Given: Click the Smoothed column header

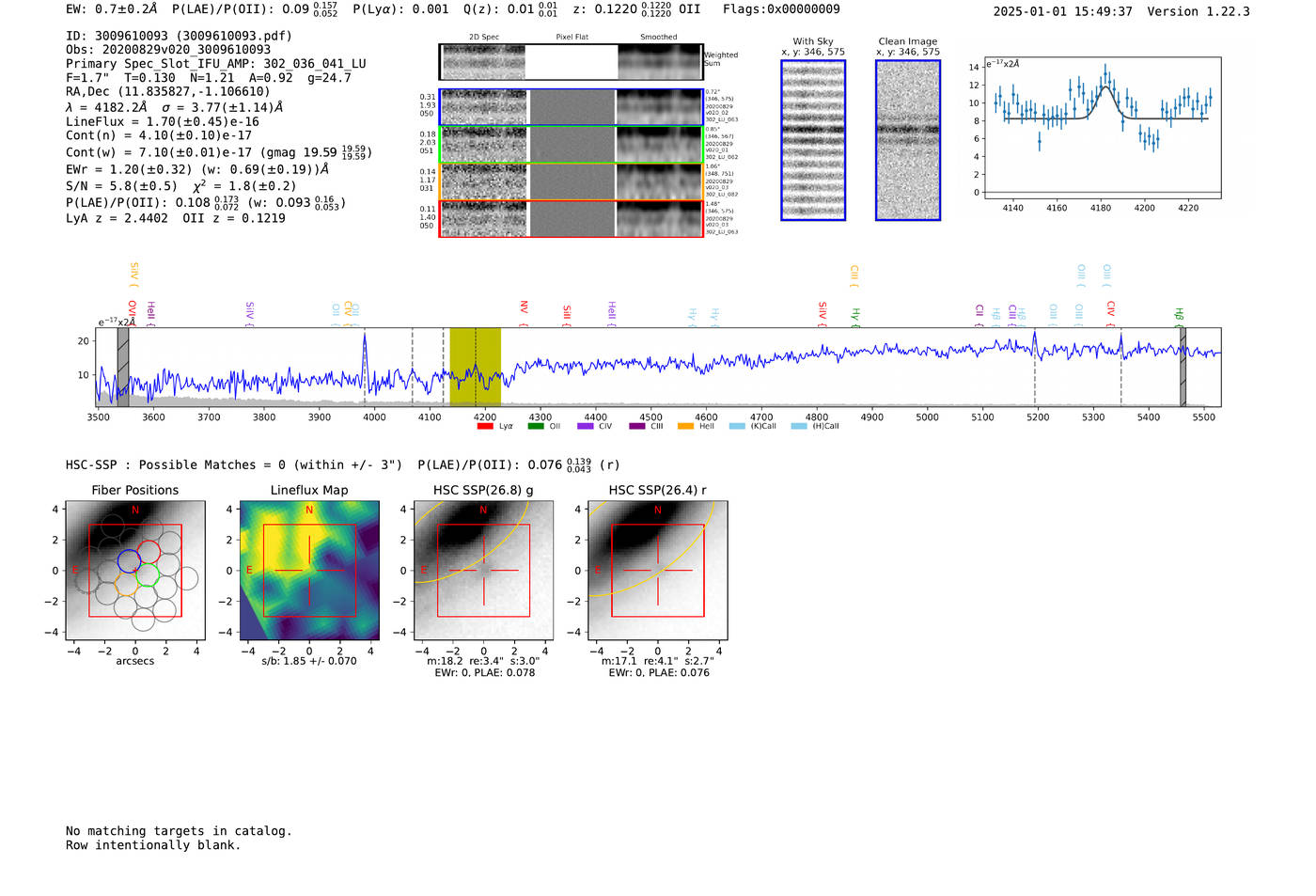Looking at the screenshot, I should coord(658,38).
